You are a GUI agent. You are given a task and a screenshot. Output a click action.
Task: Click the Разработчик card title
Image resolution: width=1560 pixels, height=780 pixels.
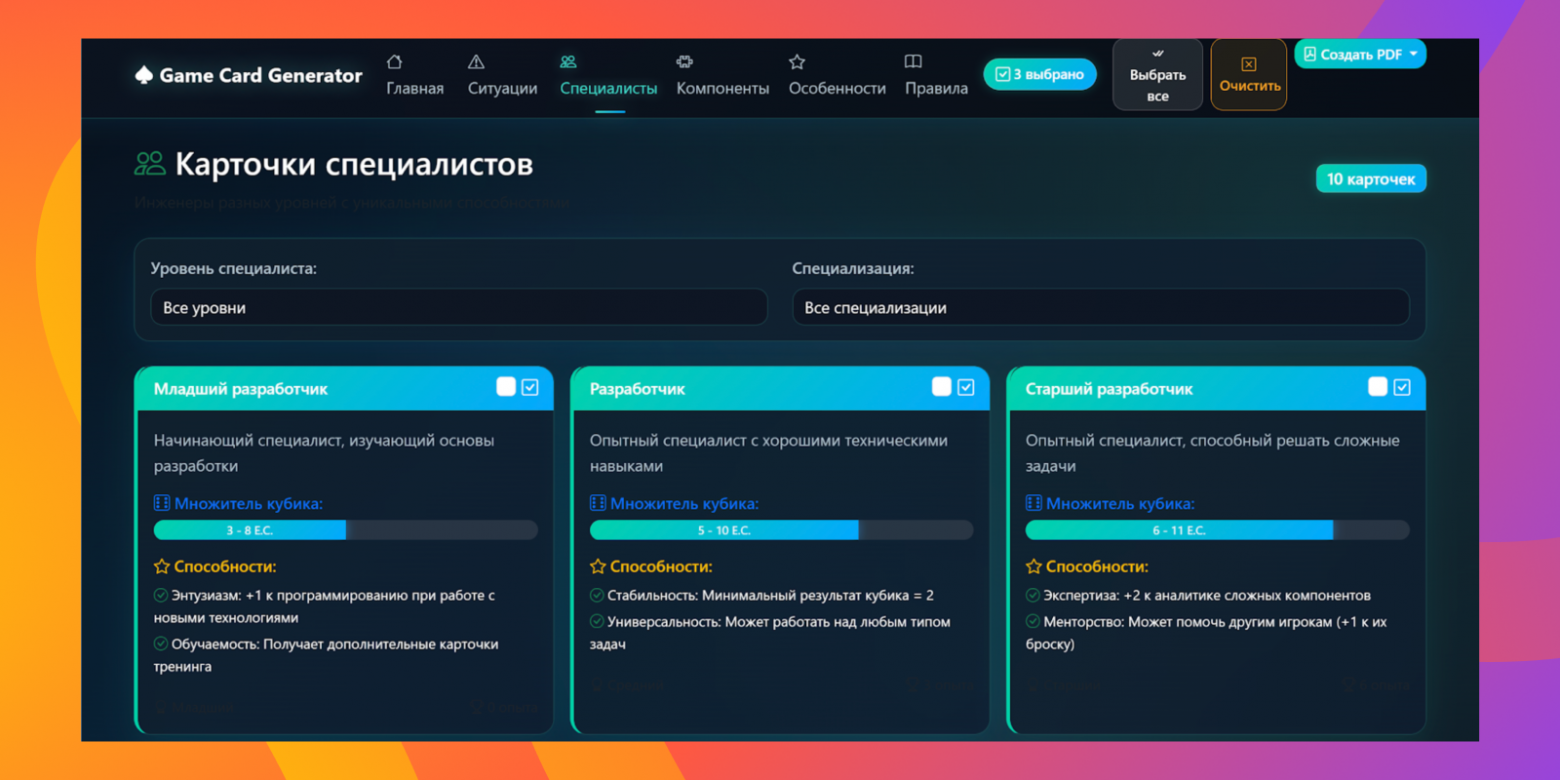(638, 389)
